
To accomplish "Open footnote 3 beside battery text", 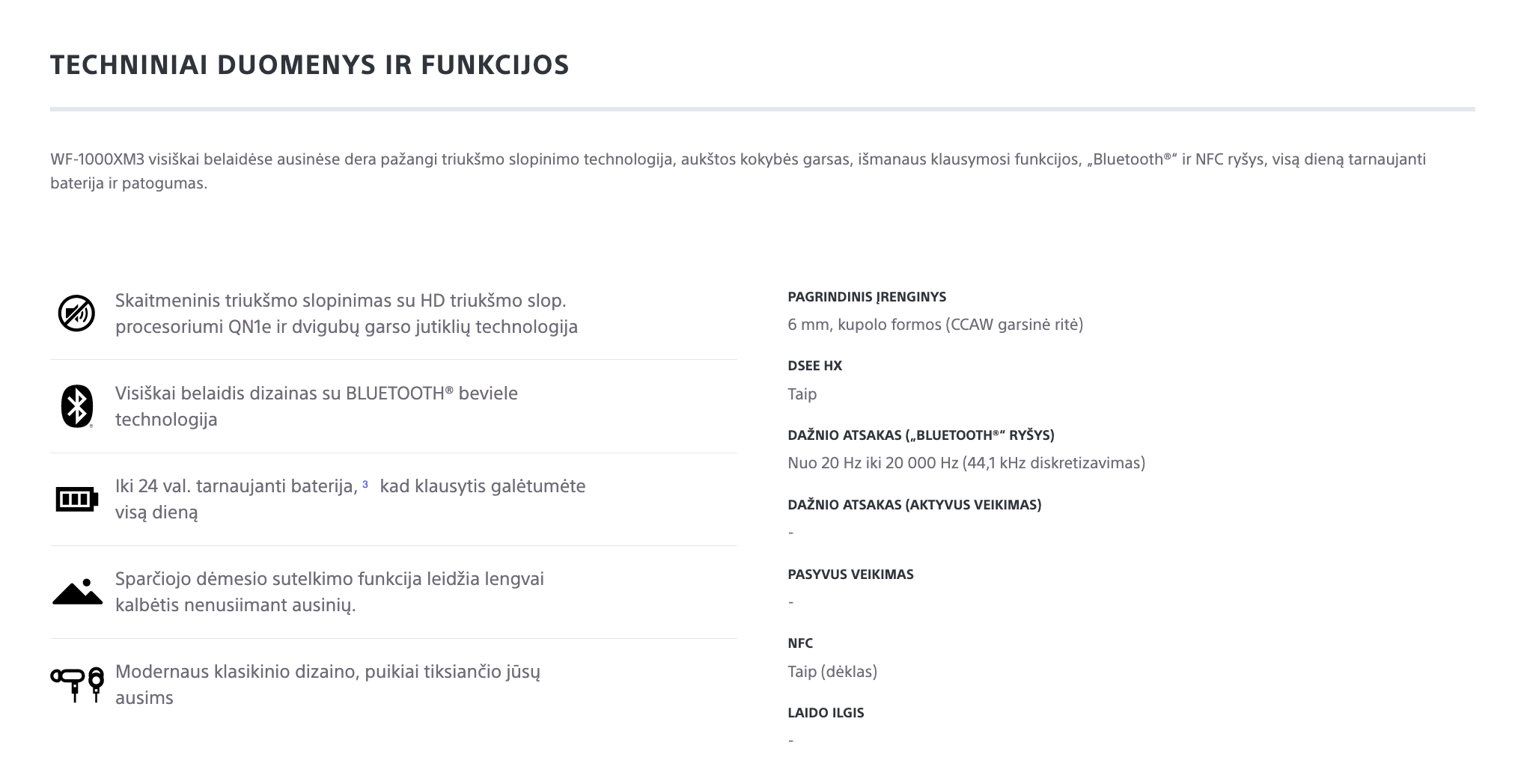I will pos(365,485).
